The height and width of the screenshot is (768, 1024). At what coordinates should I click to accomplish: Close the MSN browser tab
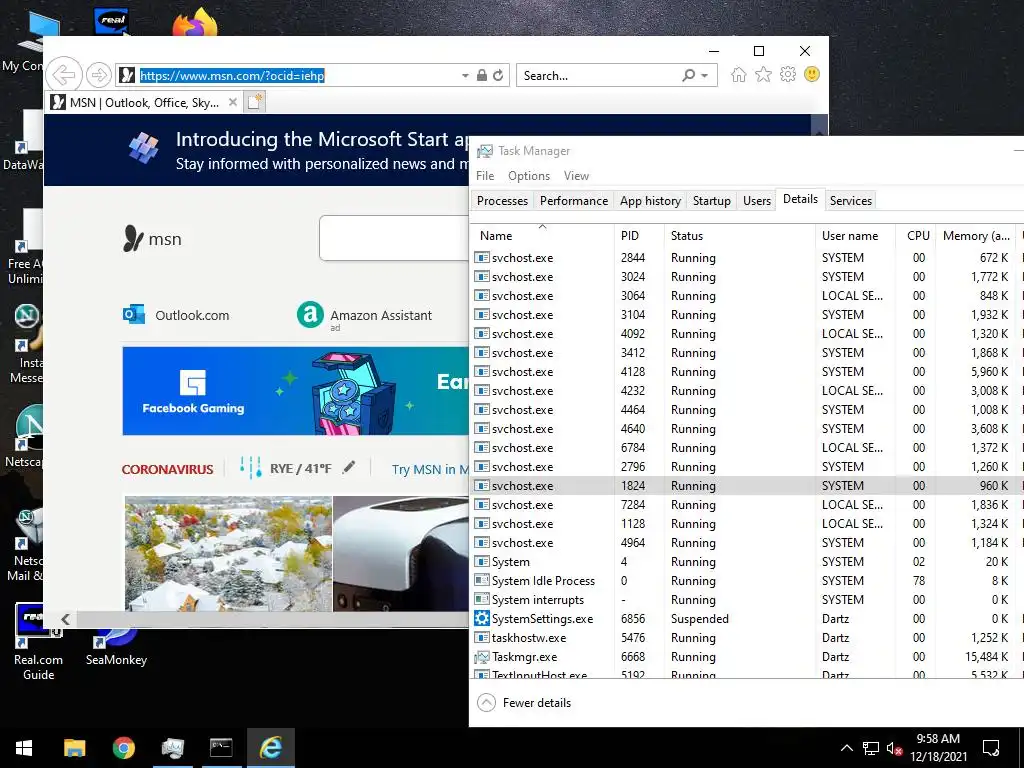point(232,103)
